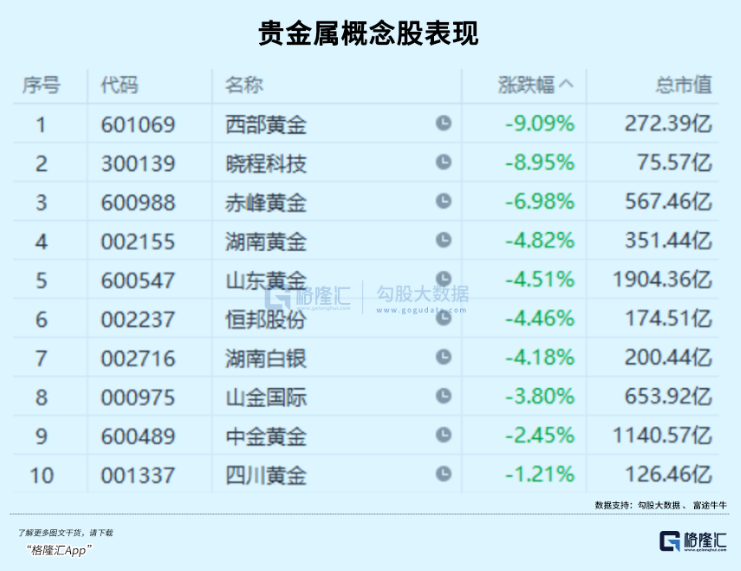
Task: Click clock icon in 赤峰黄金 row
Action: coord(443,202)
